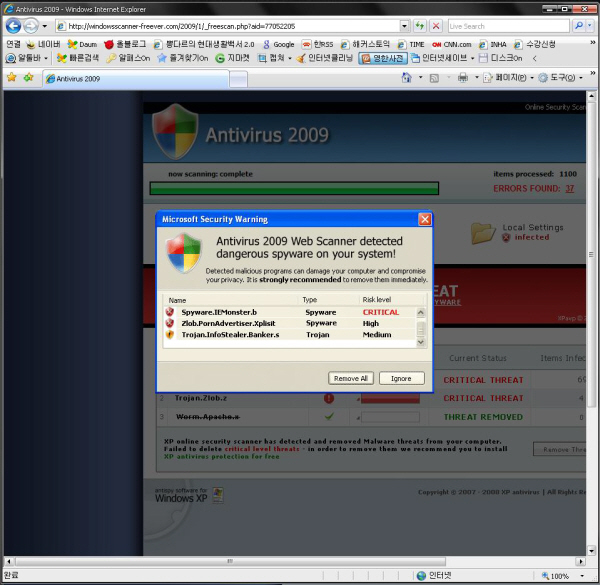600x585 pixels.
Task: Click the errors found 37 link
Action: (x=570, y=189)
